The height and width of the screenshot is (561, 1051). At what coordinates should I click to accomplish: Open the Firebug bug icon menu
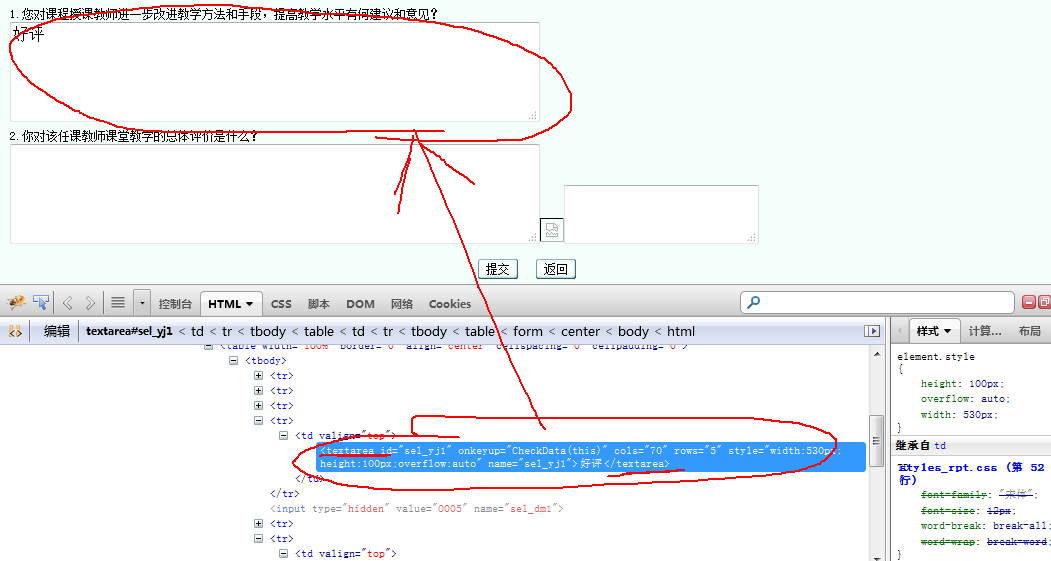(x=16, y=303)
